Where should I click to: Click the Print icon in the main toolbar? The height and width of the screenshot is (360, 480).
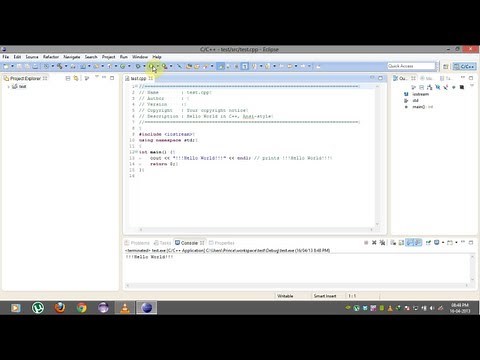click(35, 66)
